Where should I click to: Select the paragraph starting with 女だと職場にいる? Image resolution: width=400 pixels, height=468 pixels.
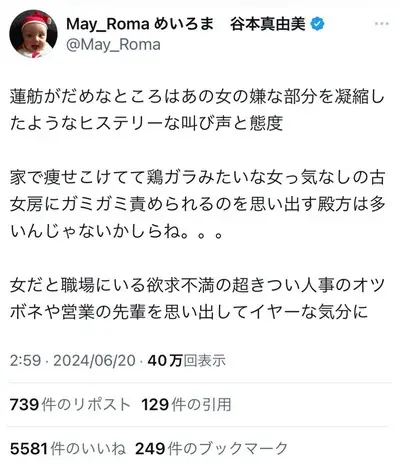click(197, 299)
